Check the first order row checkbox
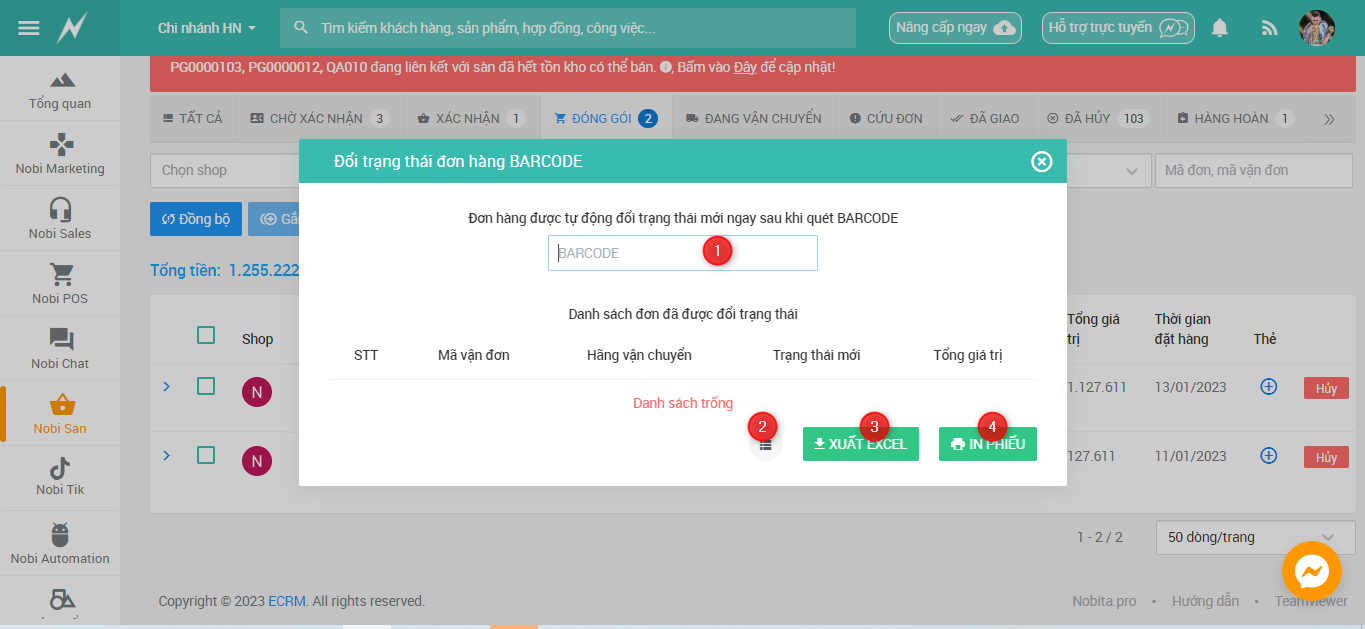1365x629 pixels. tap(206, 386)
